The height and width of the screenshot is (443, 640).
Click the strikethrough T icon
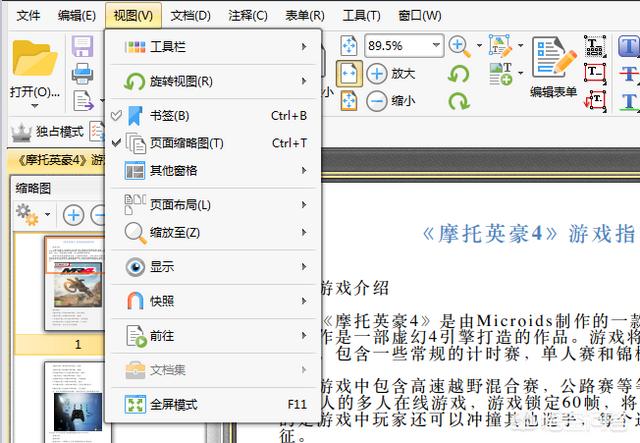click(629, 73)
